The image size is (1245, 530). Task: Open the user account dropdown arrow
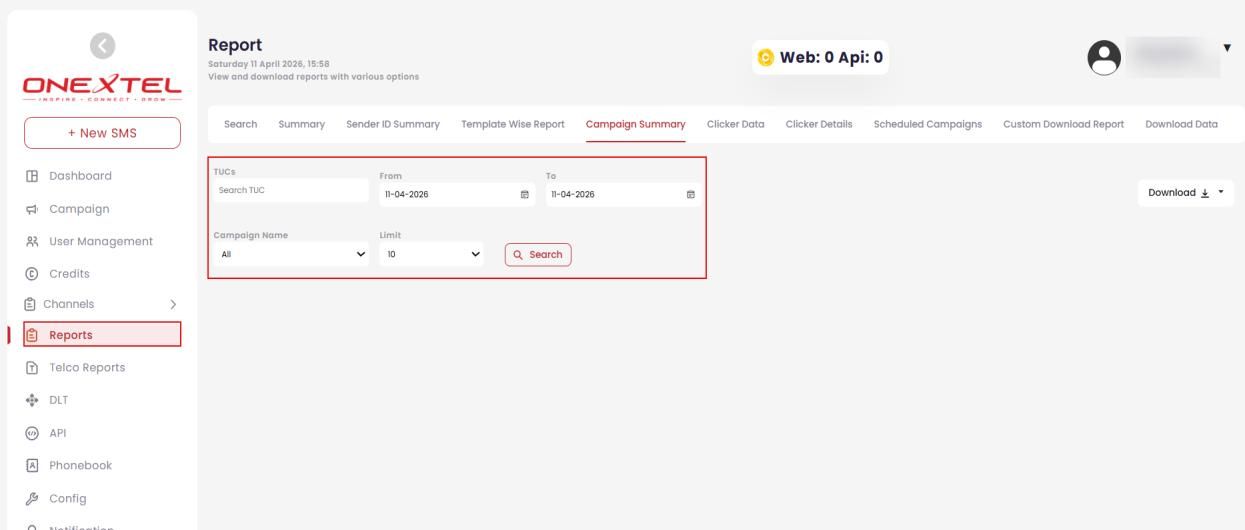pos(1227,47)
